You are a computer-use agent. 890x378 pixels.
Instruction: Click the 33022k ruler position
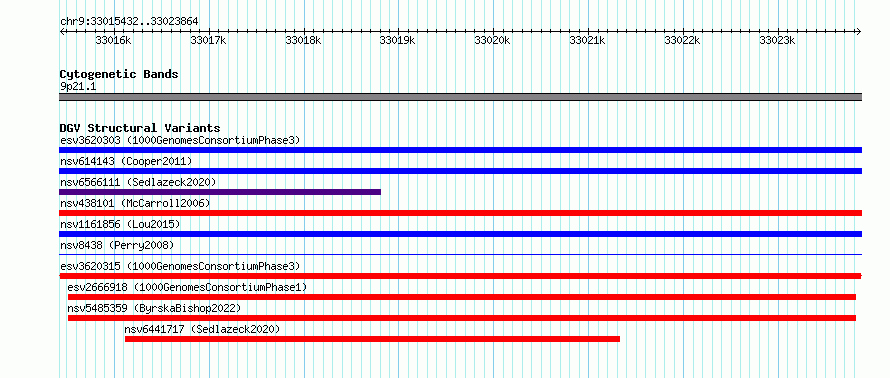(682, 40)
